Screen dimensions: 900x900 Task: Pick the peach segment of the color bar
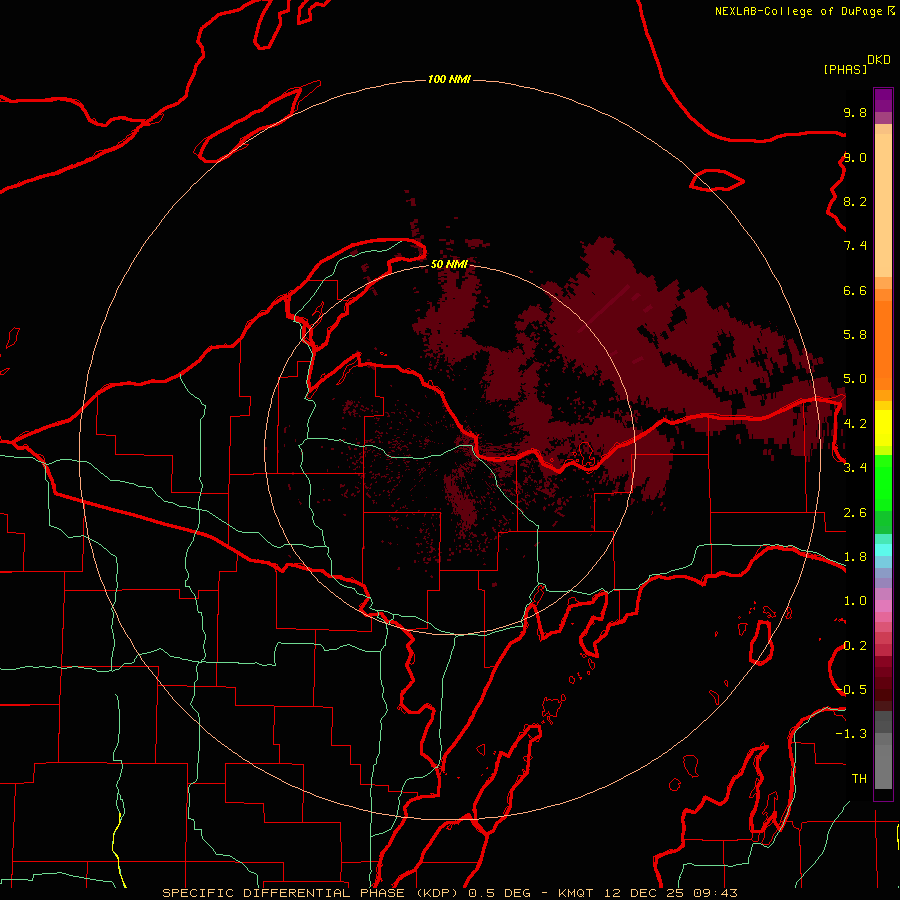[883, 205]
